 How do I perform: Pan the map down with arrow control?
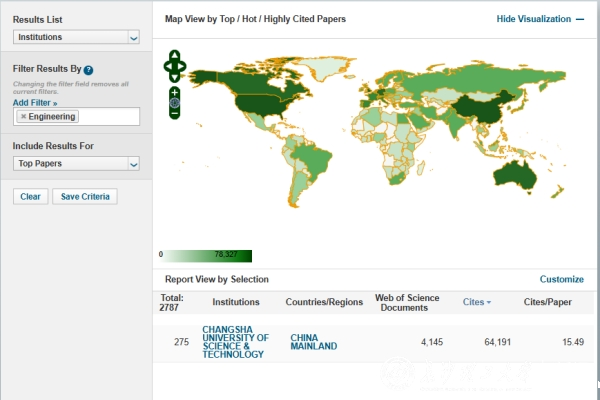(175, 77)
